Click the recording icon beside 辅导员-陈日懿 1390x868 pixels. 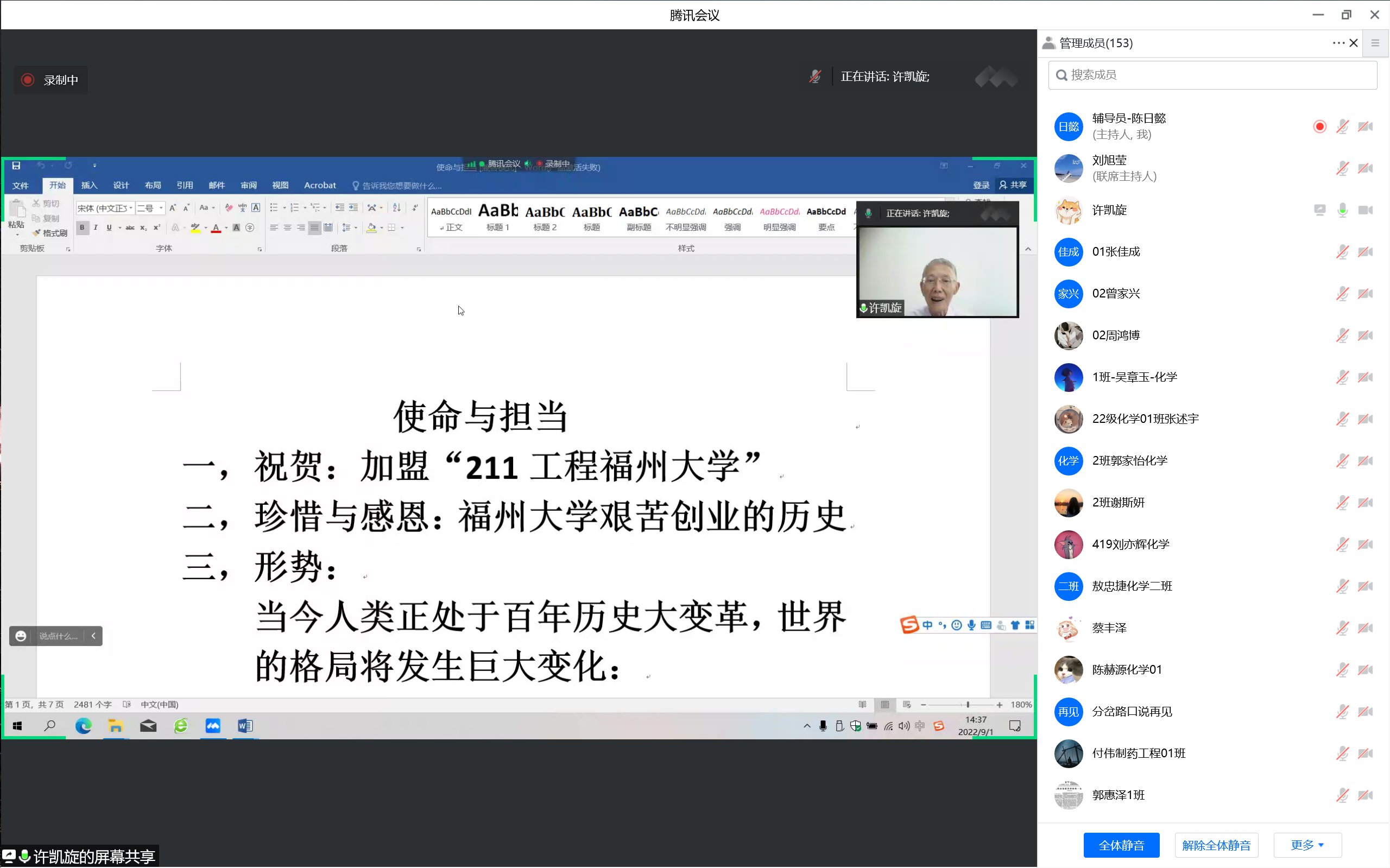coord(1319,126)
